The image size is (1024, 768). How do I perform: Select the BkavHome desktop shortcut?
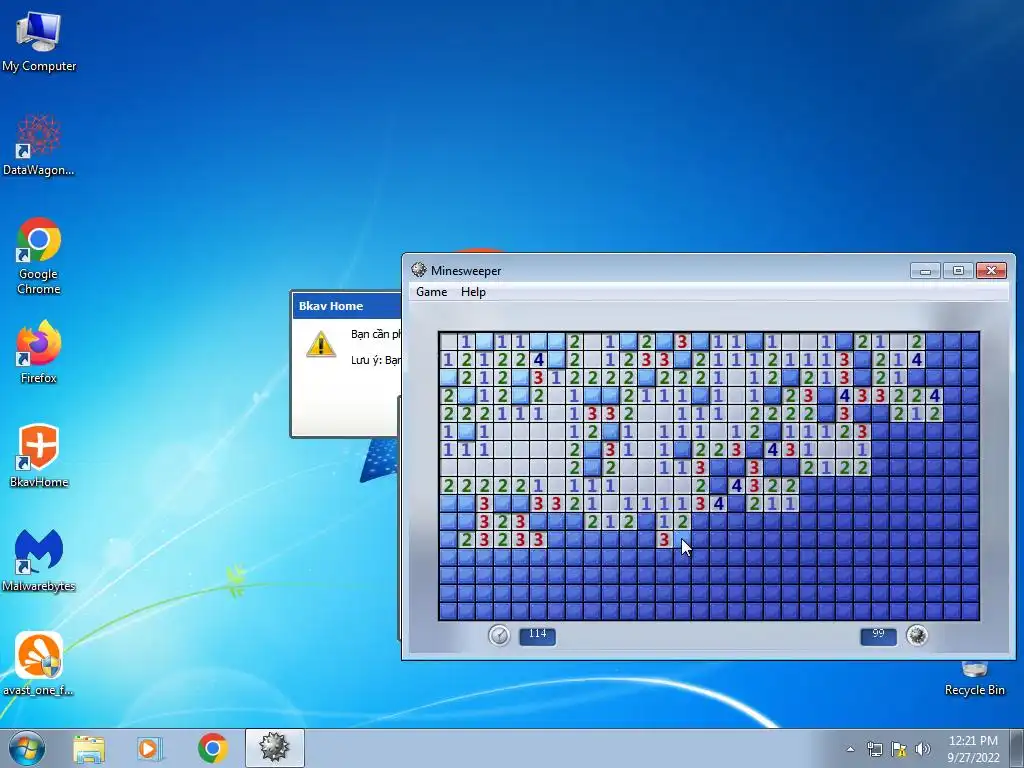pyautogui.click(x=39, y=456)
